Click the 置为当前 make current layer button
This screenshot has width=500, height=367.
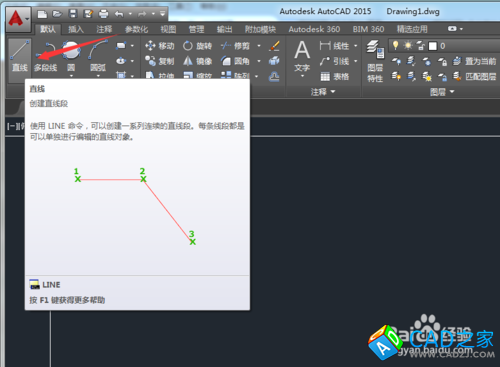click(x=475, y=61)
